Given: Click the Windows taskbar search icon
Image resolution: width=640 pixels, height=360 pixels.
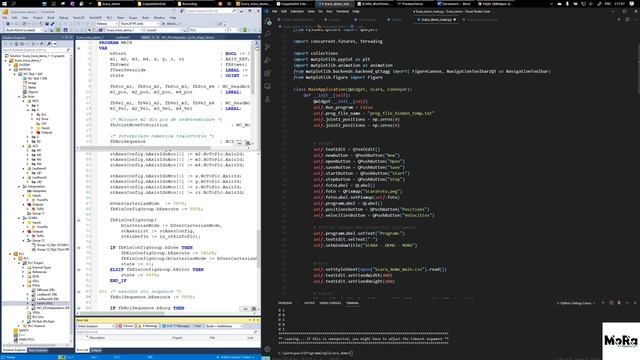Looking at the screenshot, I should [13, 3].
